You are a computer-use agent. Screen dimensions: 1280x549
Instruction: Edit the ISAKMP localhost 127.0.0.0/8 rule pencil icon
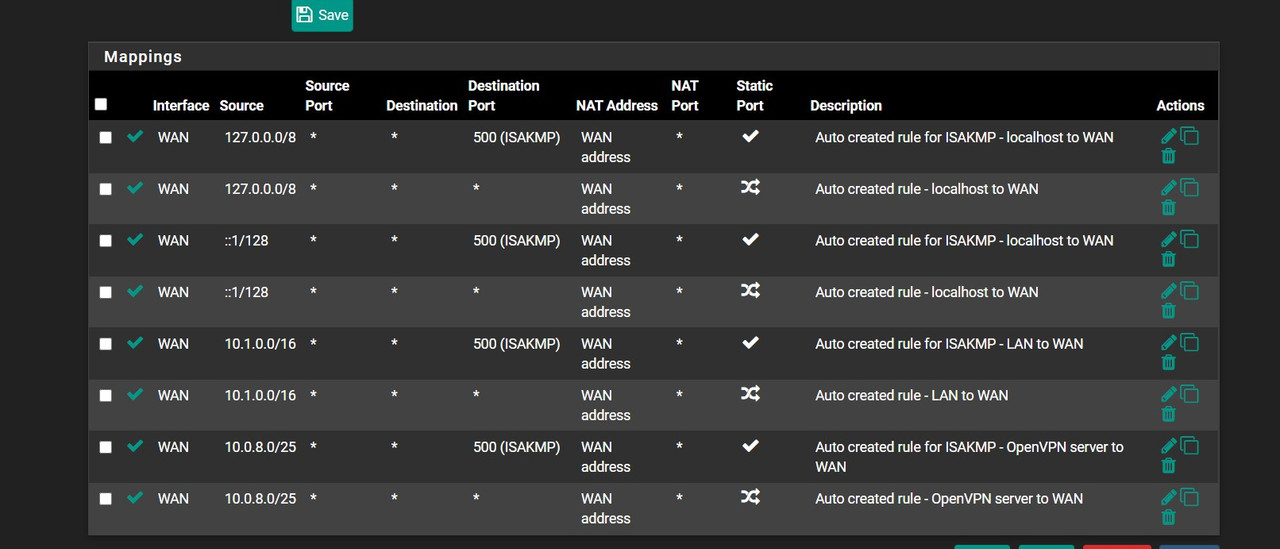(1168, 136)
